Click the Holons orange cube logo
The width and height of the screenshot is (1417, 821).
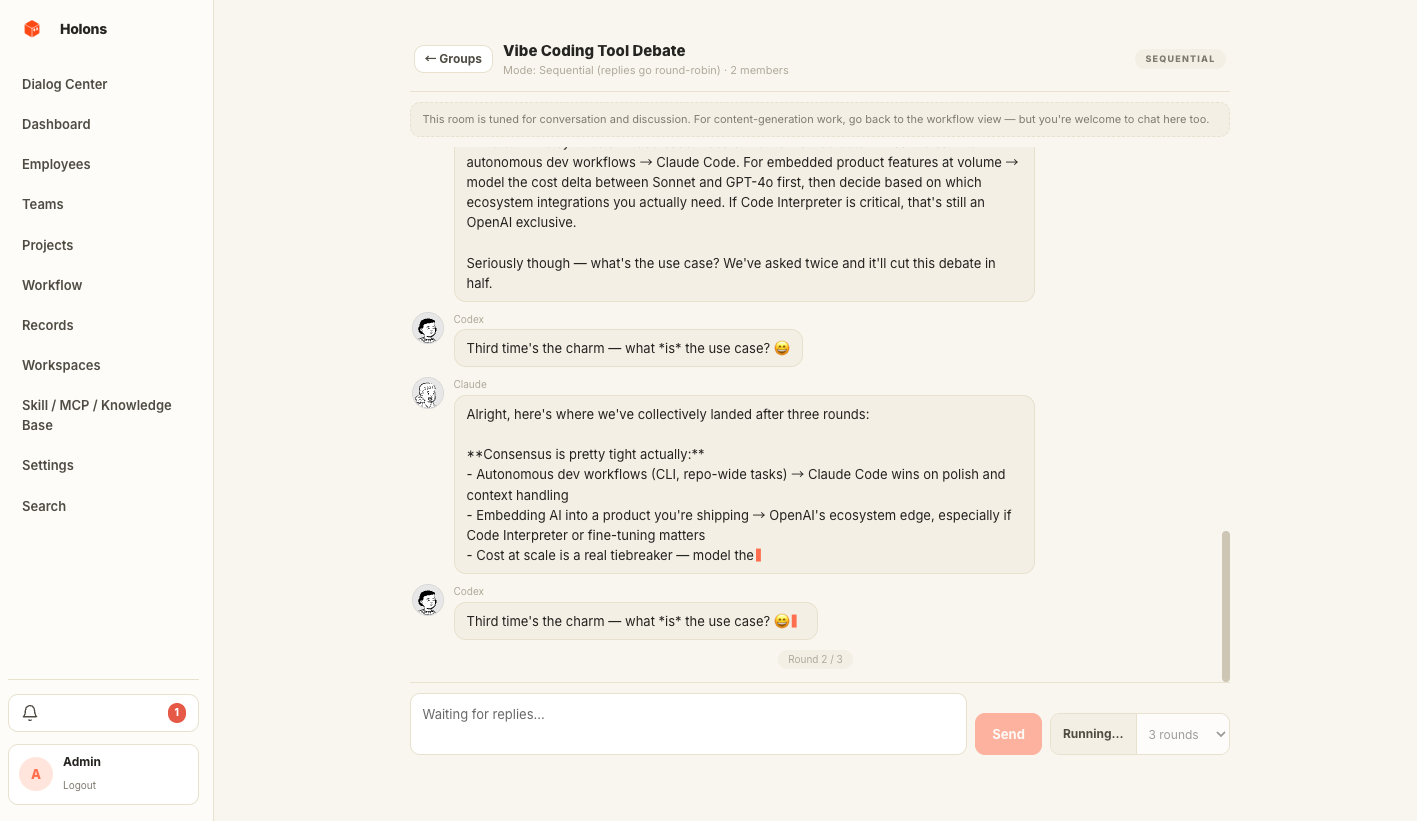pyautogui.click(x=32, y=29)
